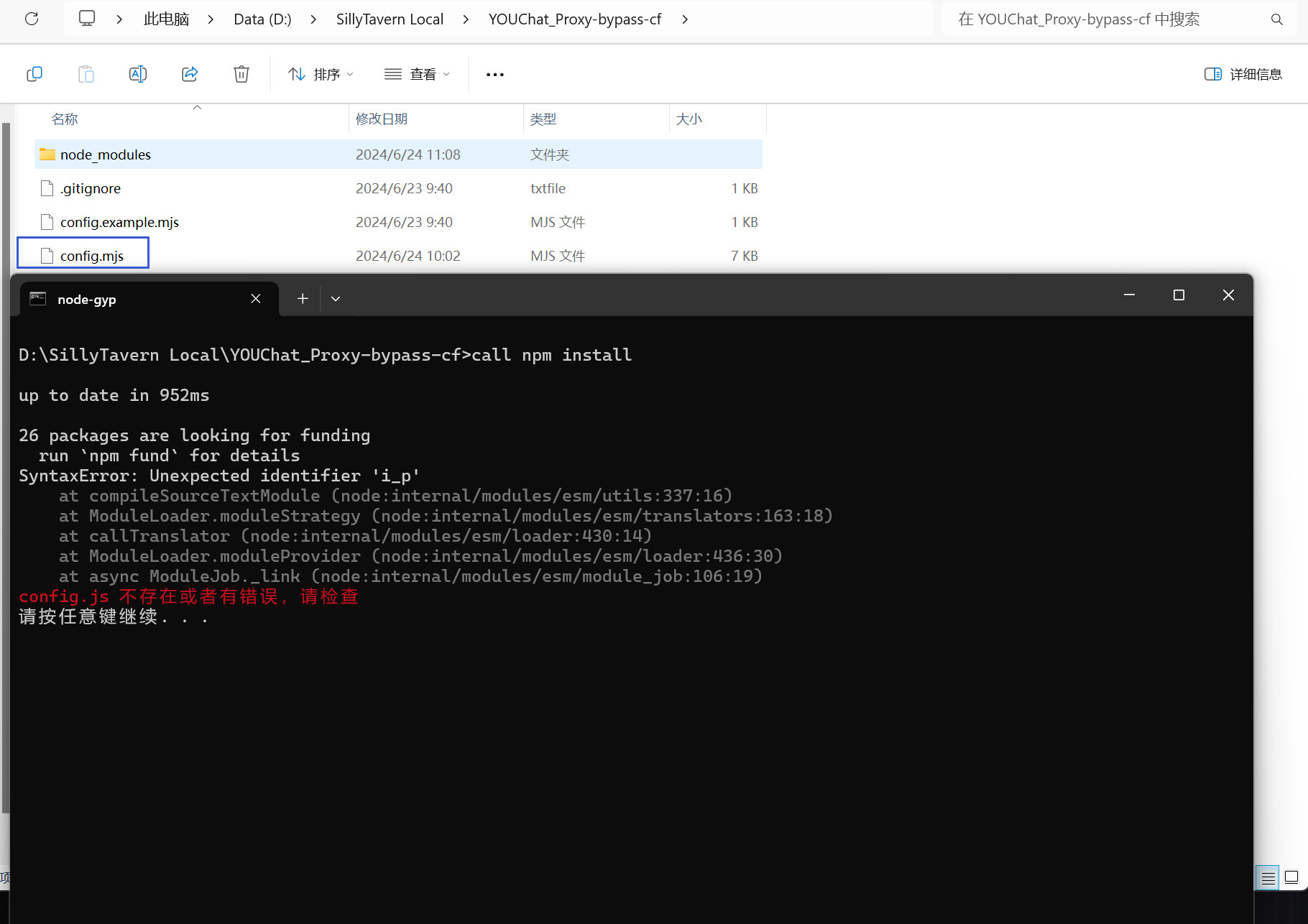Open the view dropdown

418,74
